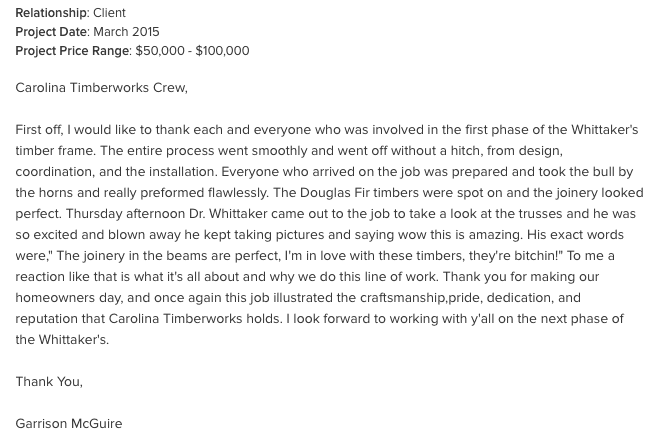Click the Garrison McGuire signature
The height and width of the screenshot is (441, 666).
69,424
